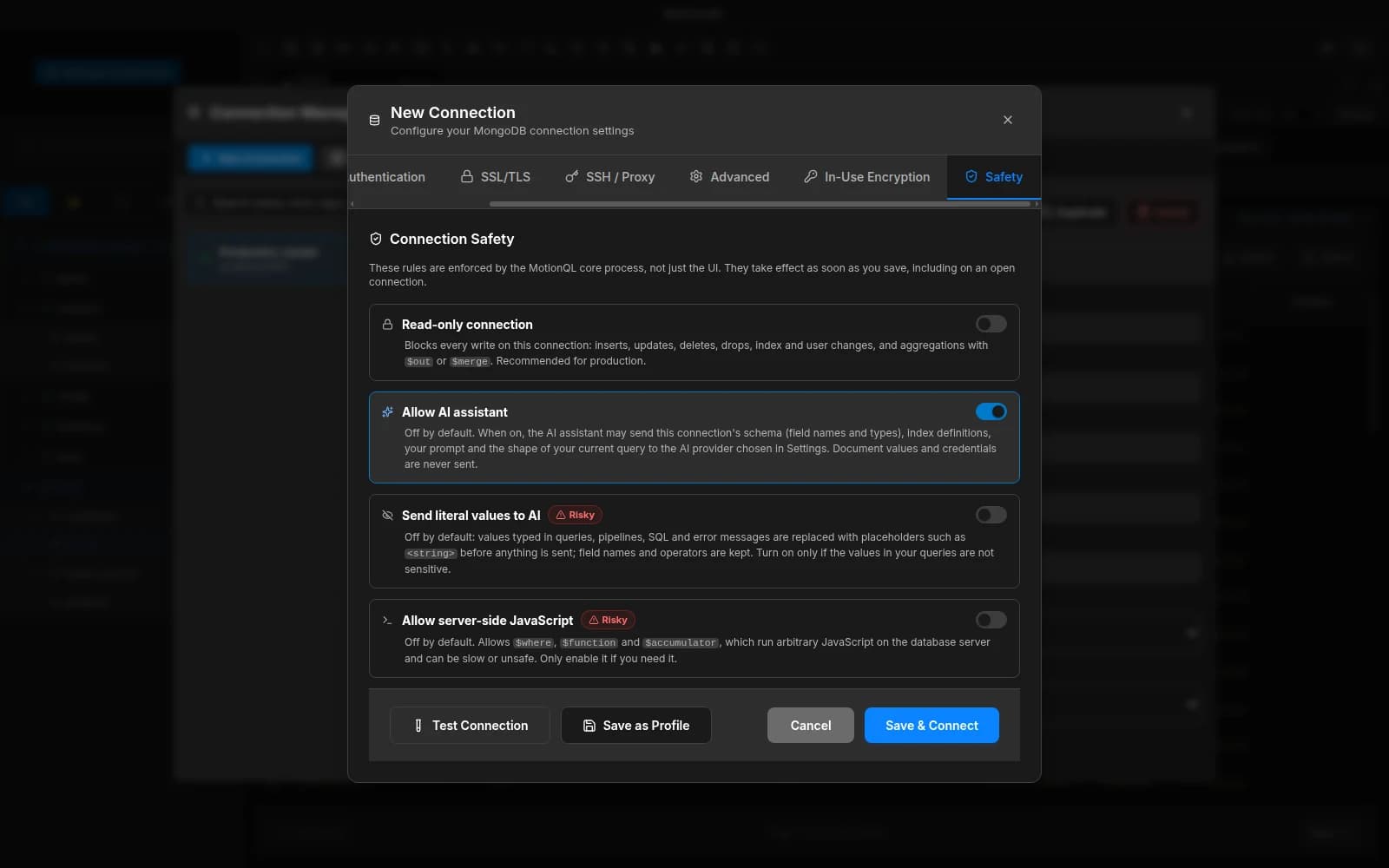Cancel the new connection dialog
1389x868 pixels.
point(811,726)
